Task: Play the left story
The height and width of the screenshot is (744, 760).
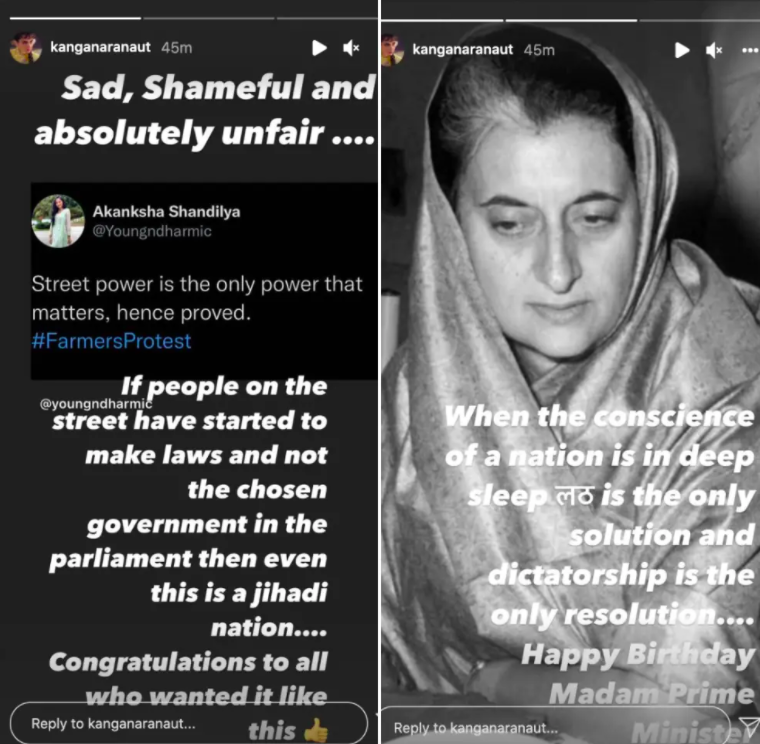Action: point(319,48)
